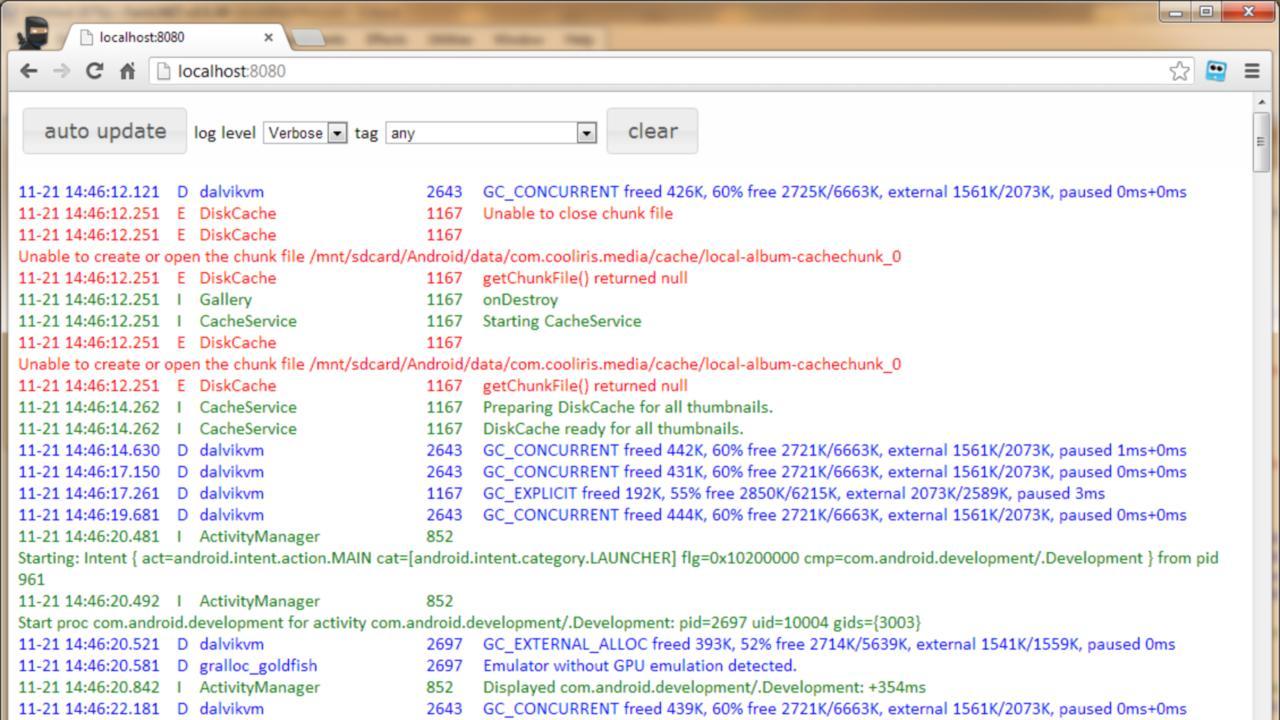Expand the log level Verbose dropdown
1280x720 pixels.
click(305, 133)
